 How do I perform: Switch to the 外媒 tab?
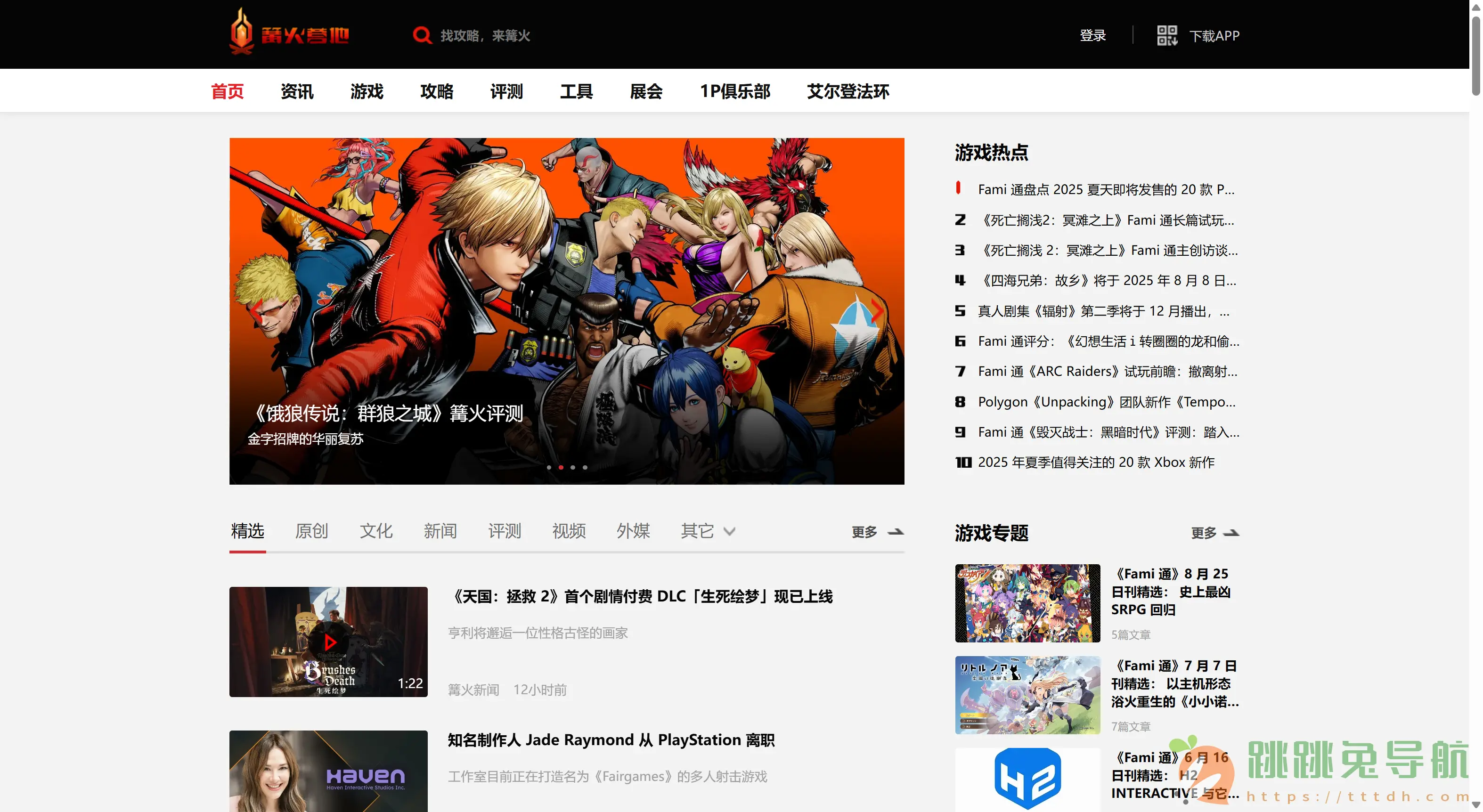click(633, 531)
